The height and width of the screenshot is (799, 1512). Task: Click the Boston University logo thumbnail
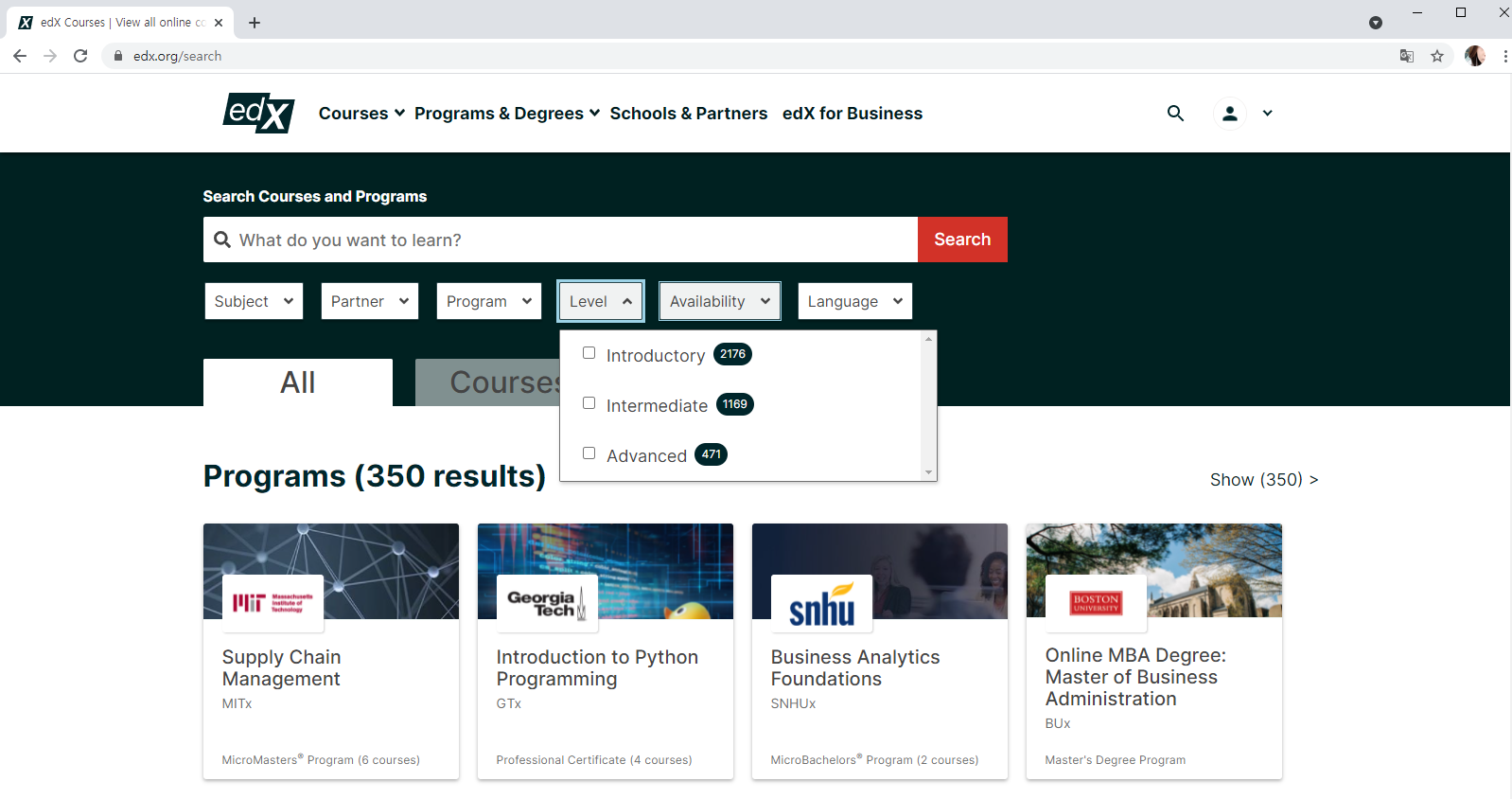(x=1096, y=603)
